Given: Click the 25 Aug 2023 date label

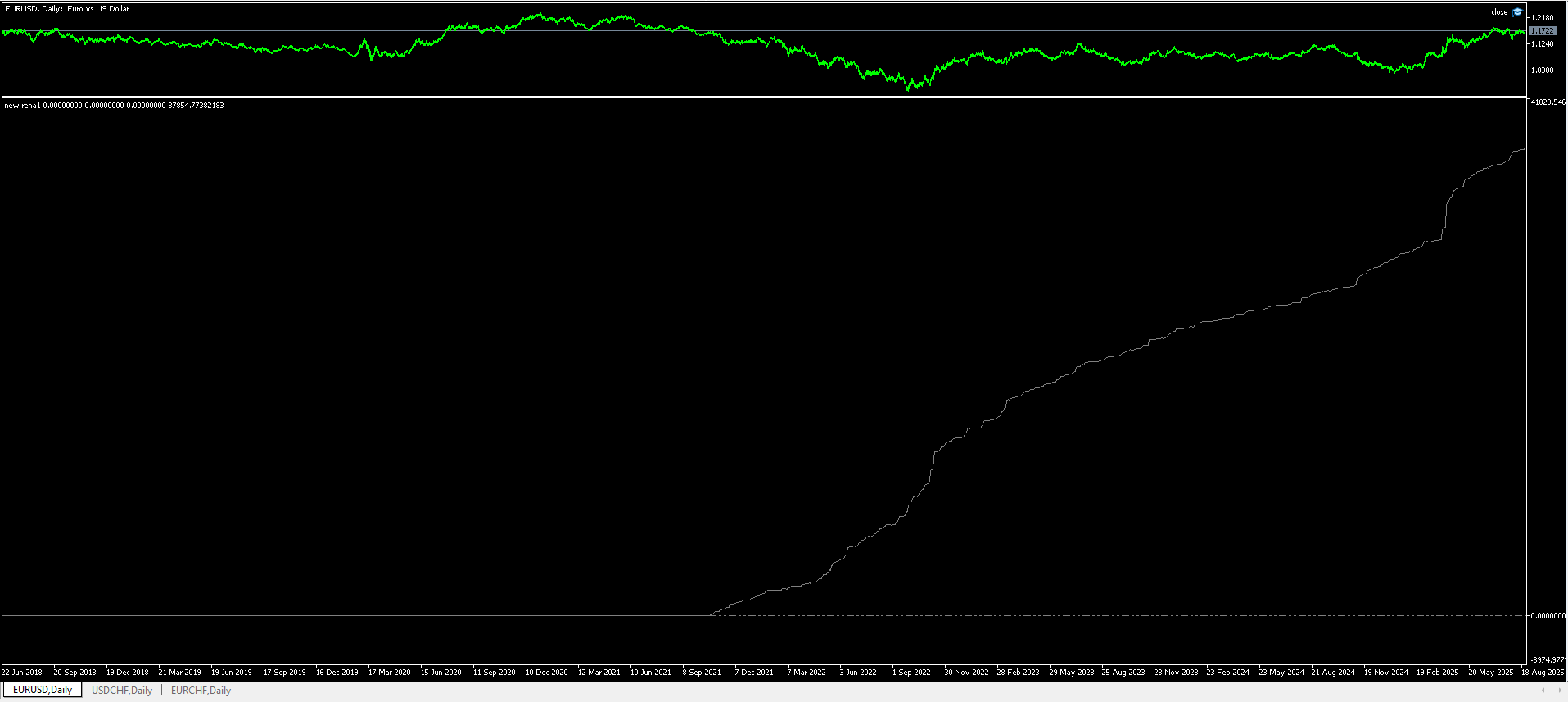Looking at the screenshot, I should click(1123, 673).
